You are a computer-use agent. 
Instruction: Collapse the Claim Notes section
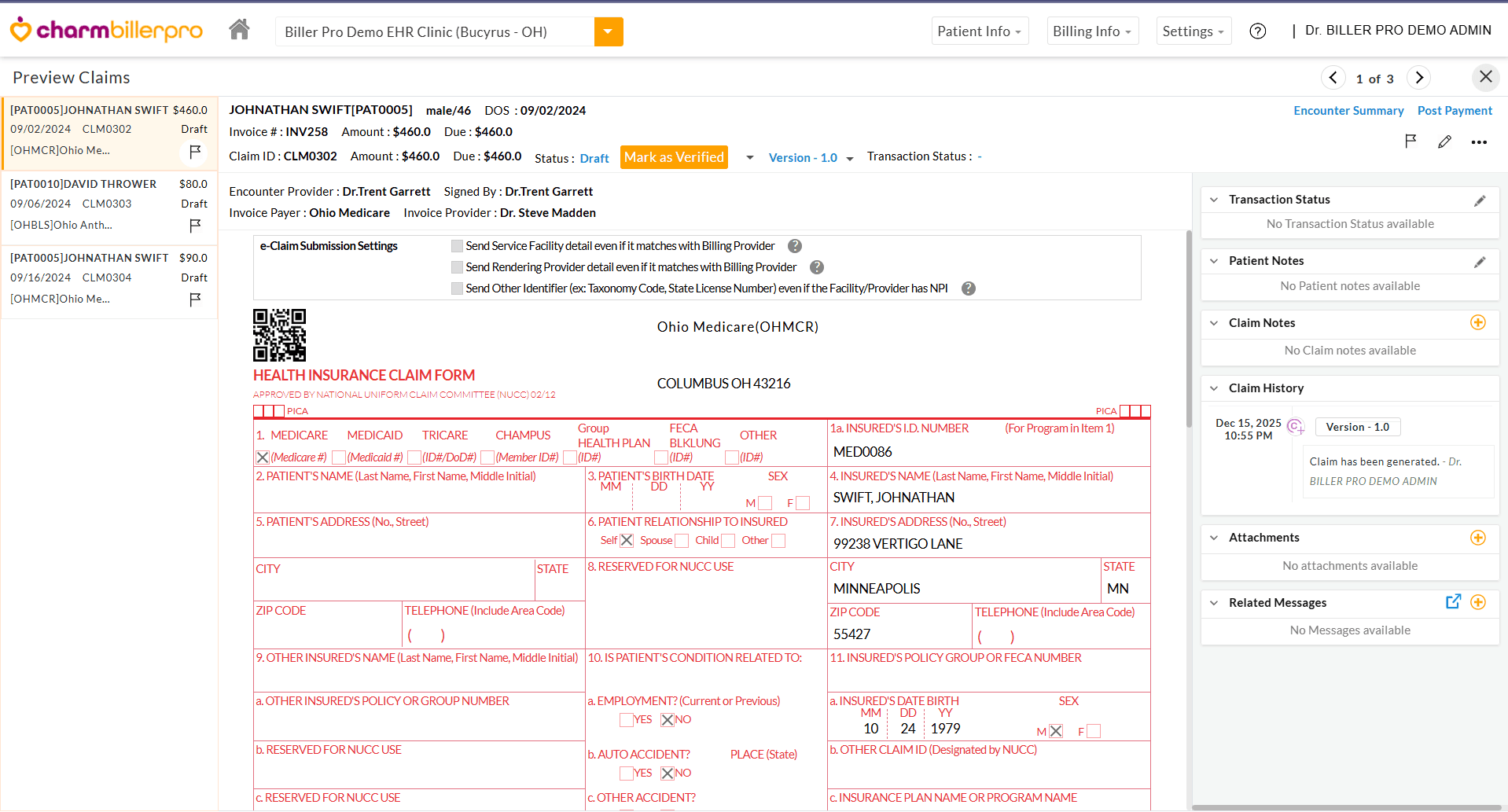pos(1214,323)
